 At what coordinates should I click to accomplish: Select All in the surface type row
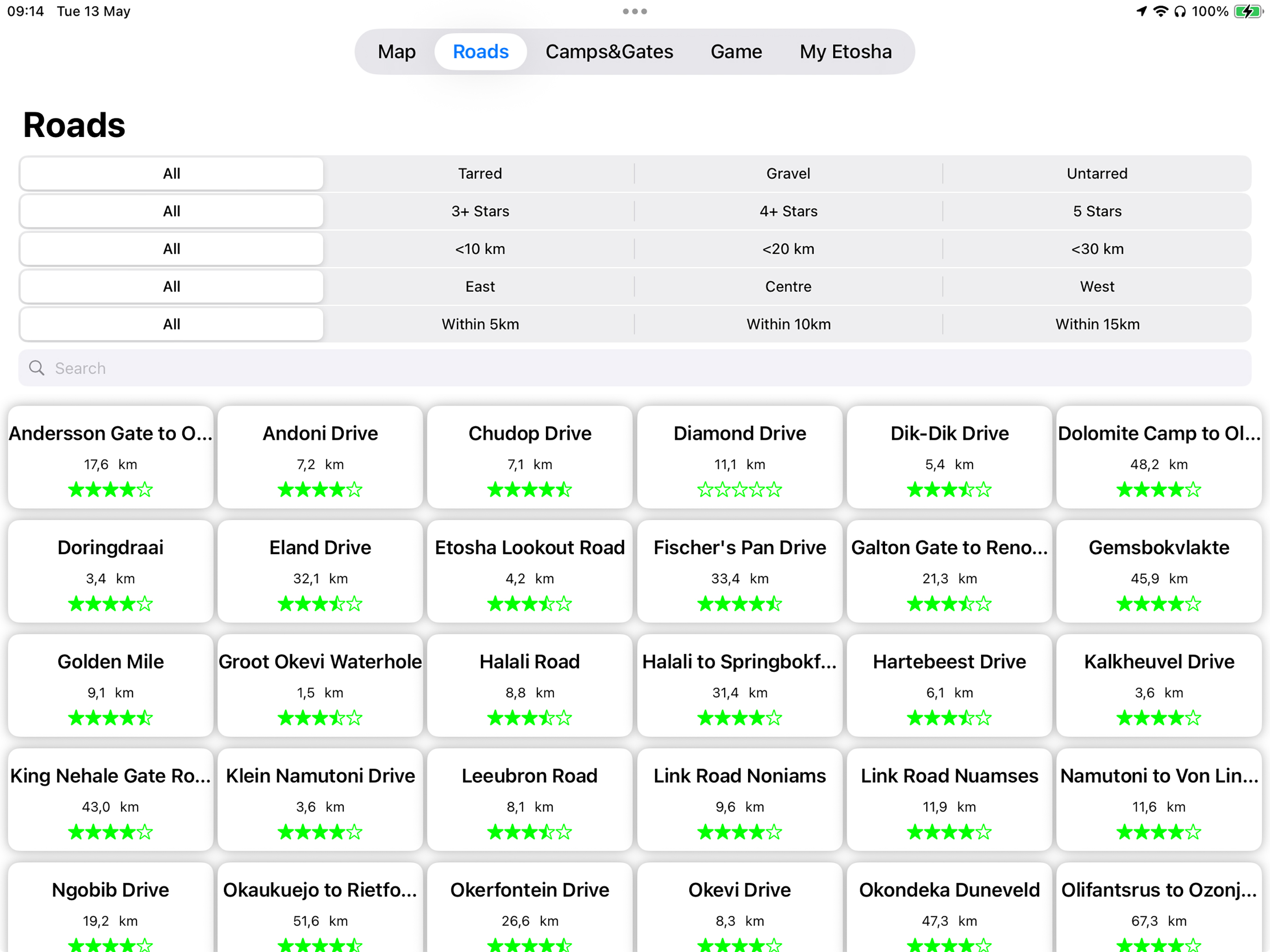172,173
